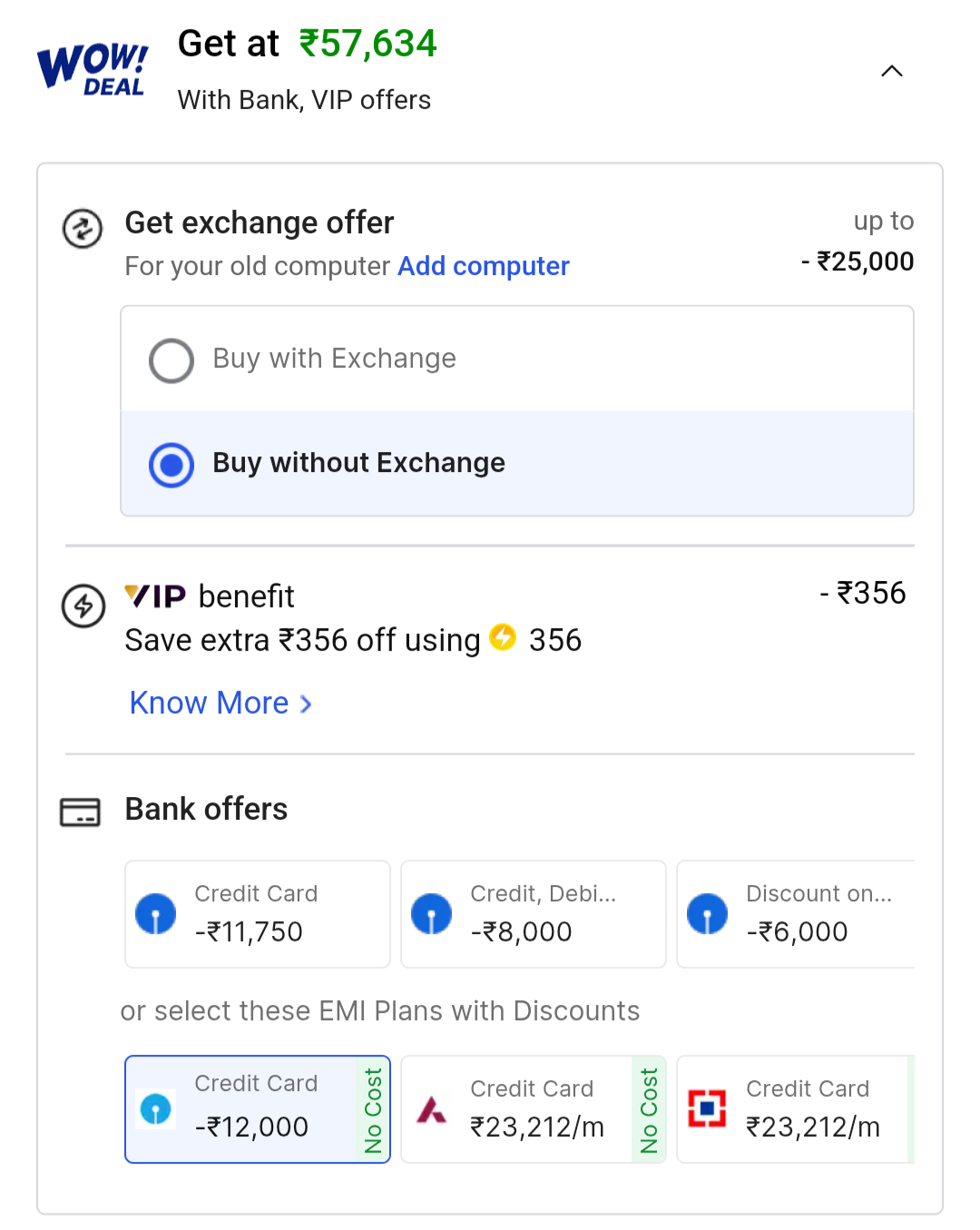Collapse the WOW Deal offers section

pyautogui.click(x=892, y=71)
